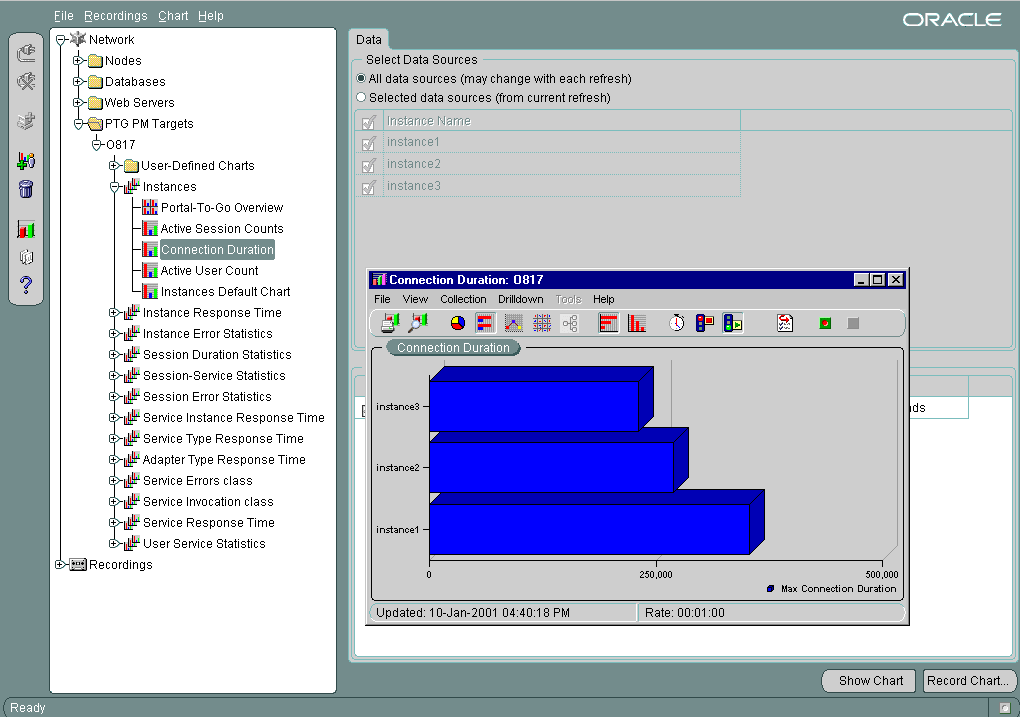The width and height of the screenshot is (1020, 717).
Task: Click the gray stop recording icon
Action: [x=853, y=323]
